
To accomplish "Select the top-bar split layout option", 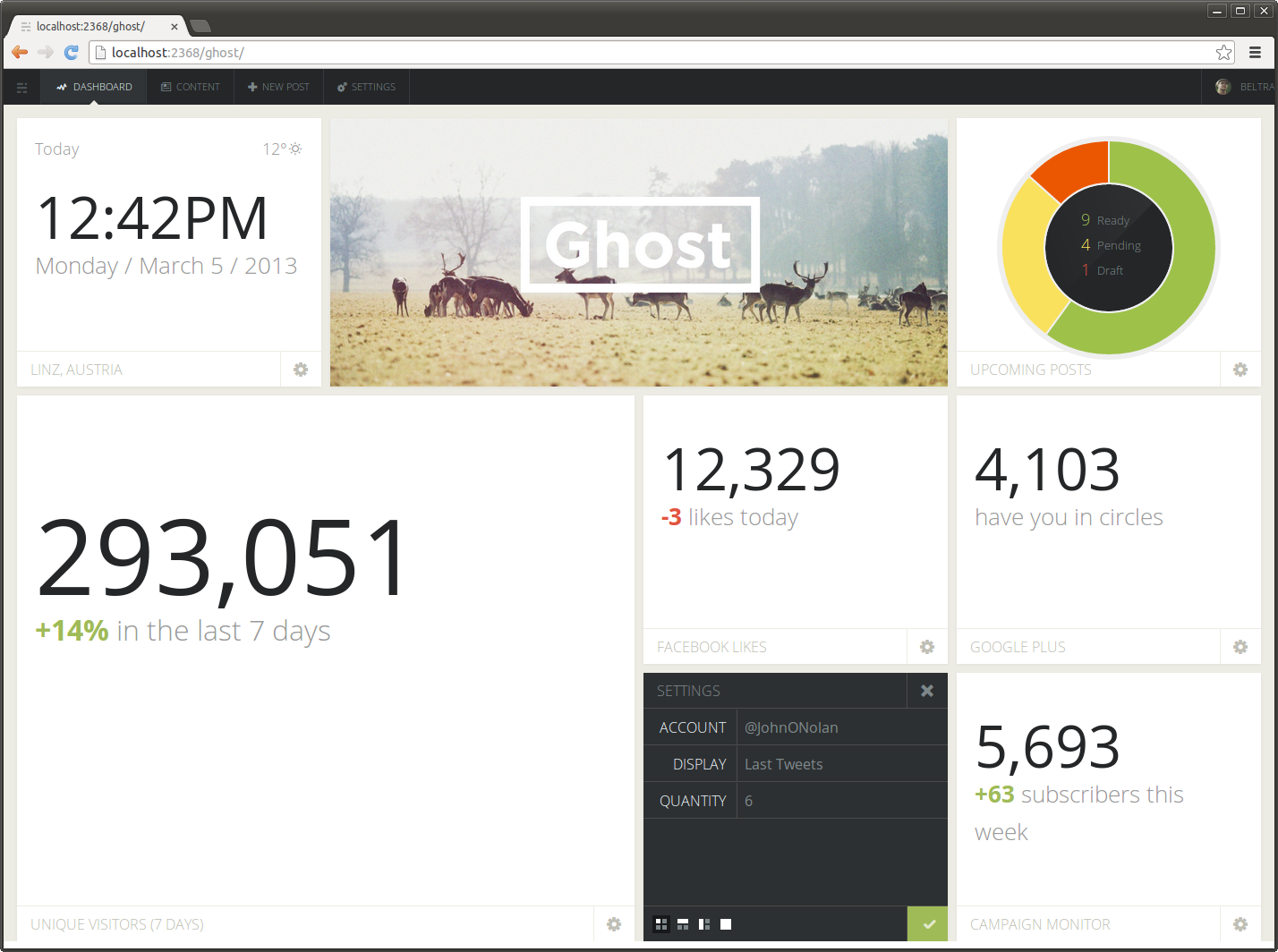I will 683,924.
